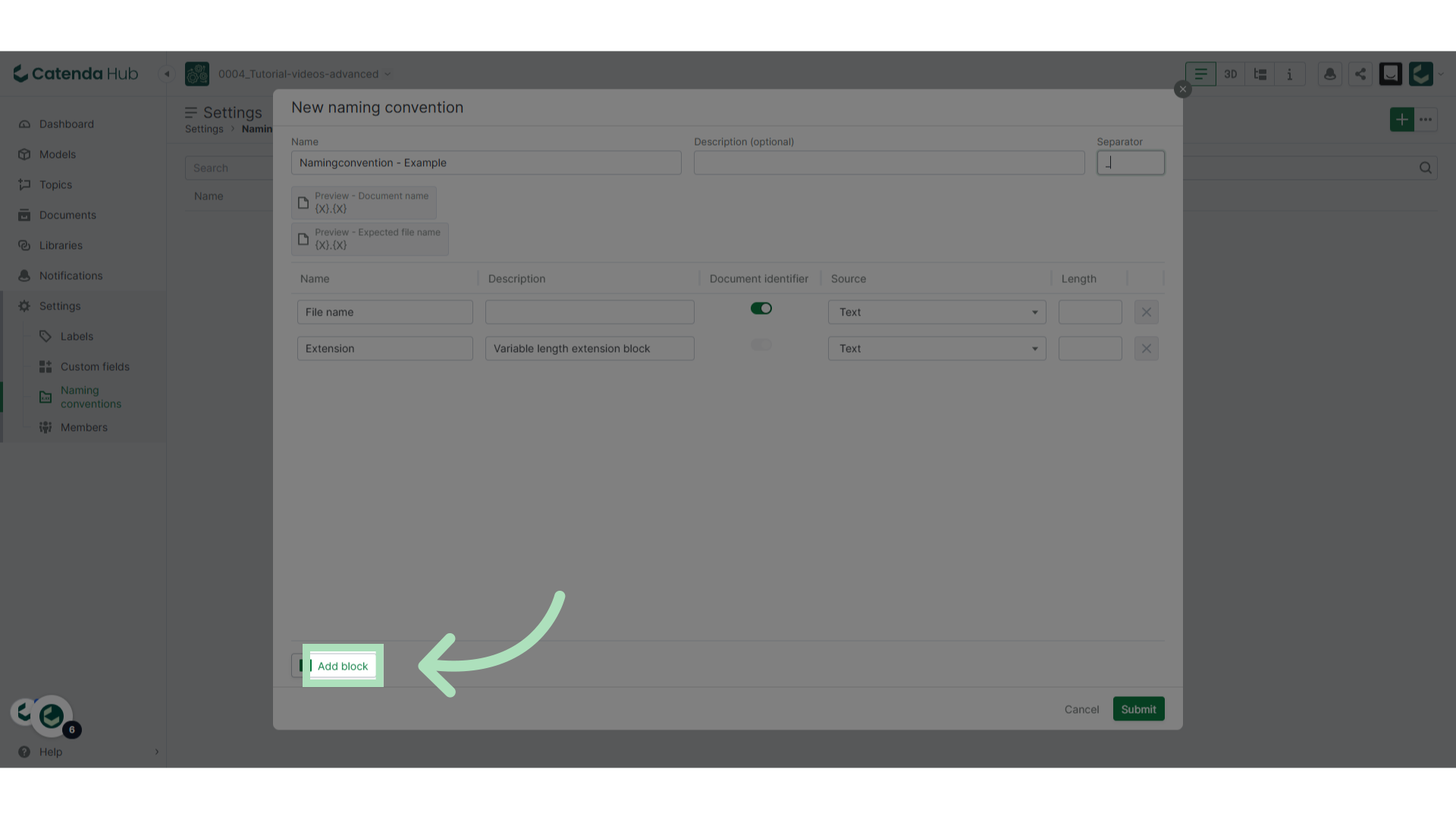Click the Length field in File name row

coord(1090,312)
